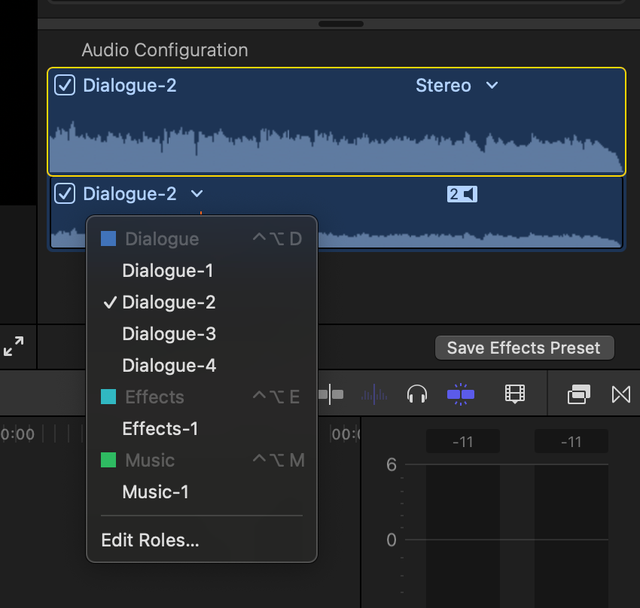Toggle the snapping icon
This screenshot has height=608, width=640.
pyautogui.click(x=460, y=395)
